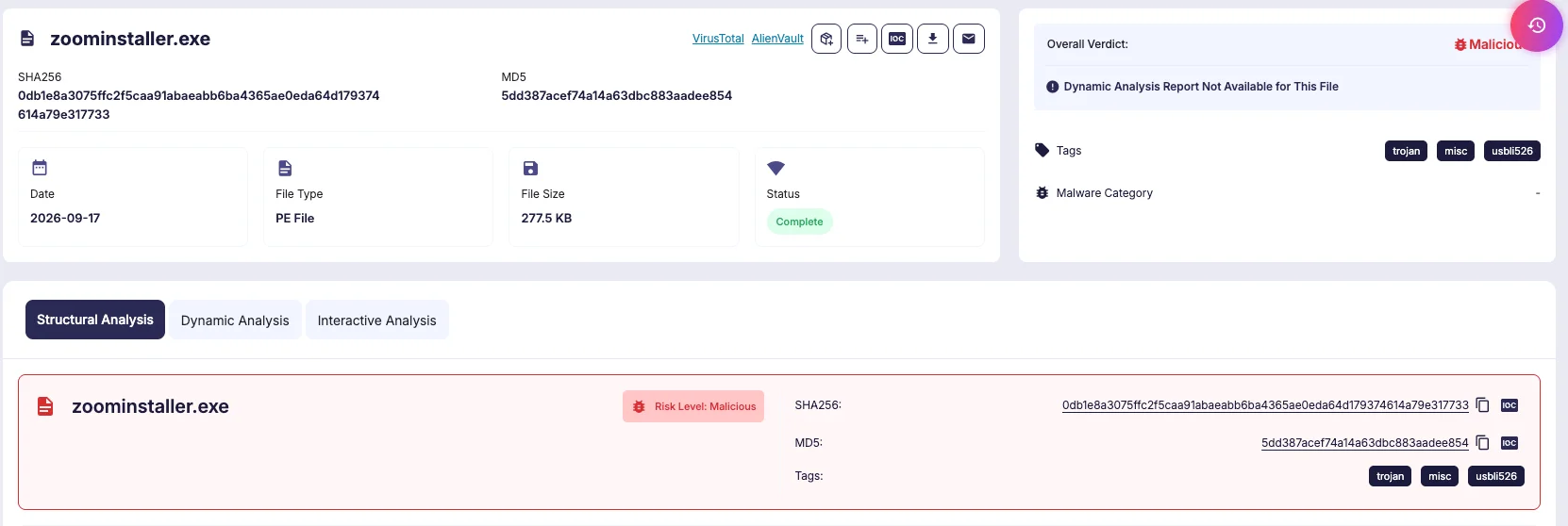Open the VirusTotal link
Image resolution: width=1568 pixels, height=526 pixels.
click(x=718, y=39)
